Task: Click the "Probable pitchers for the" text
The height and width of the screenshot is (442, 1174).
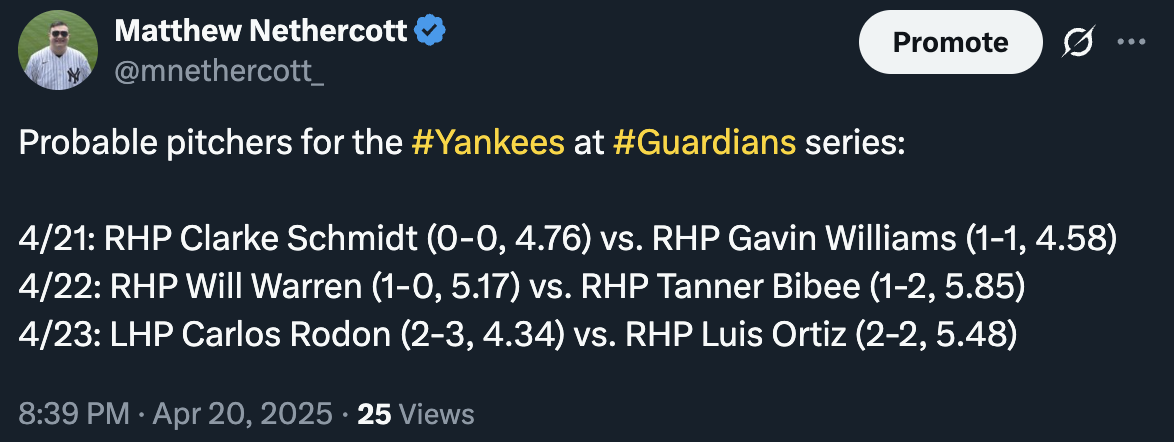Action: (x=210, y=142)
